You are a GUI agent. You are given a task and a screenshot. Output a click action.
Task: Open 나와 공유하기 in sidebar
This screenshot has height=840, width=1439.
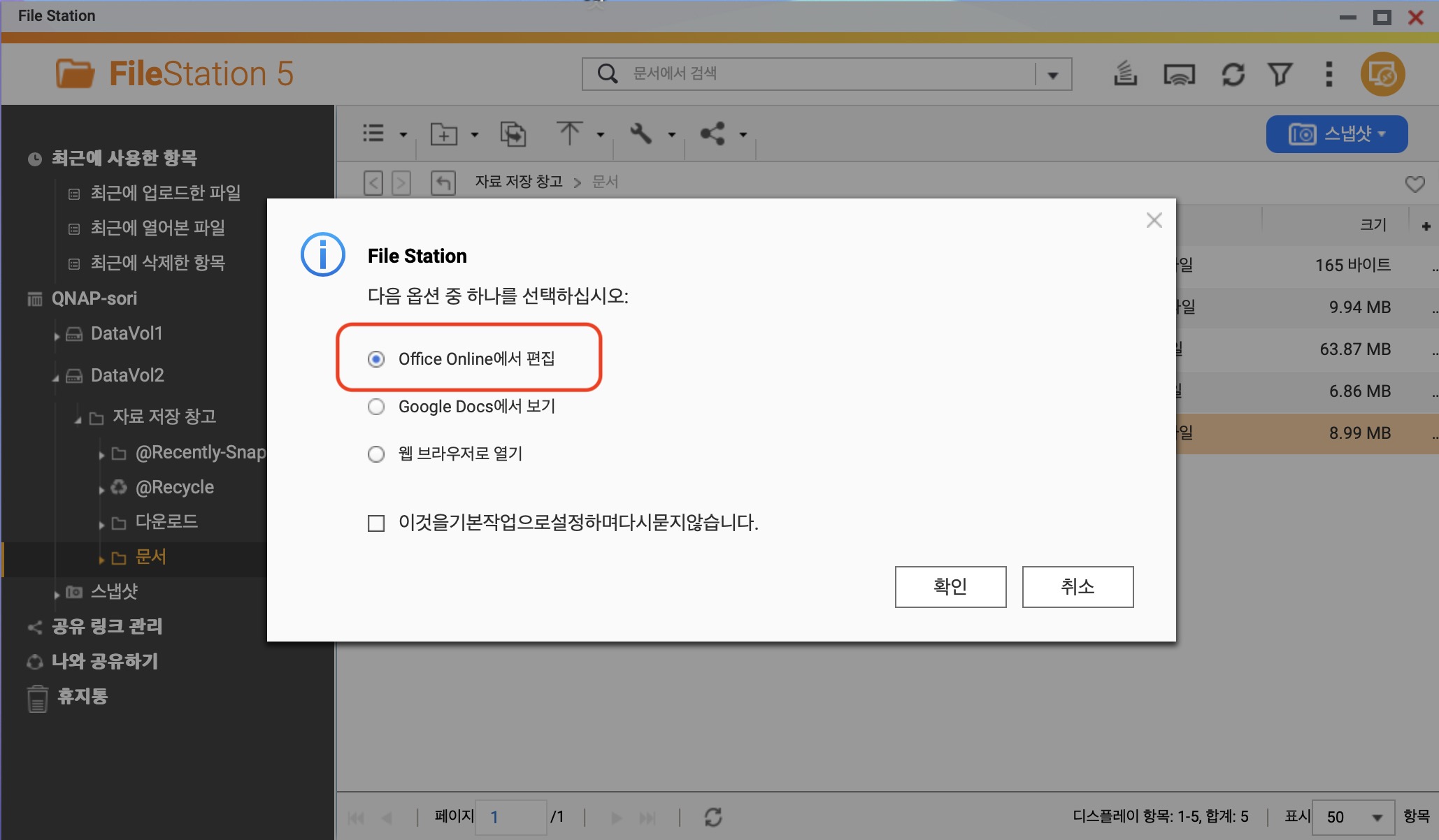click(x=105, y=661)
